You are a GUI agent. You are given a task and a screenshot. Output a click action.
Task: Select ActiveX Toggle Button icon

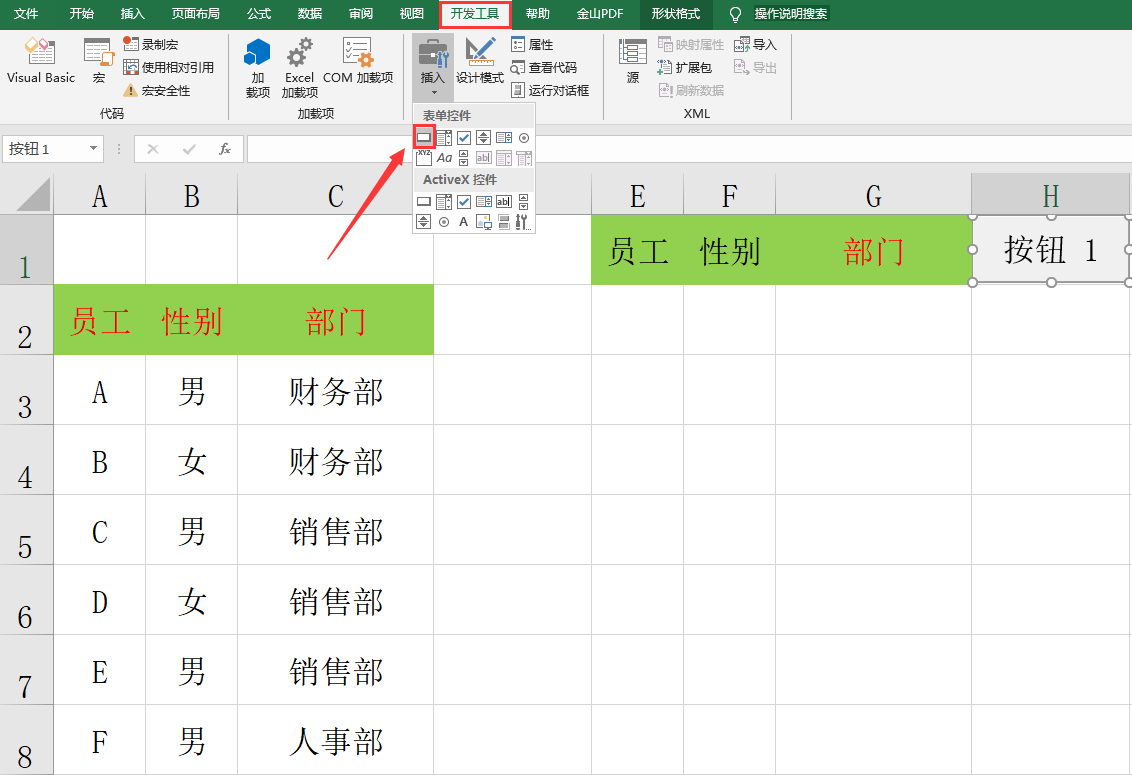504,222
